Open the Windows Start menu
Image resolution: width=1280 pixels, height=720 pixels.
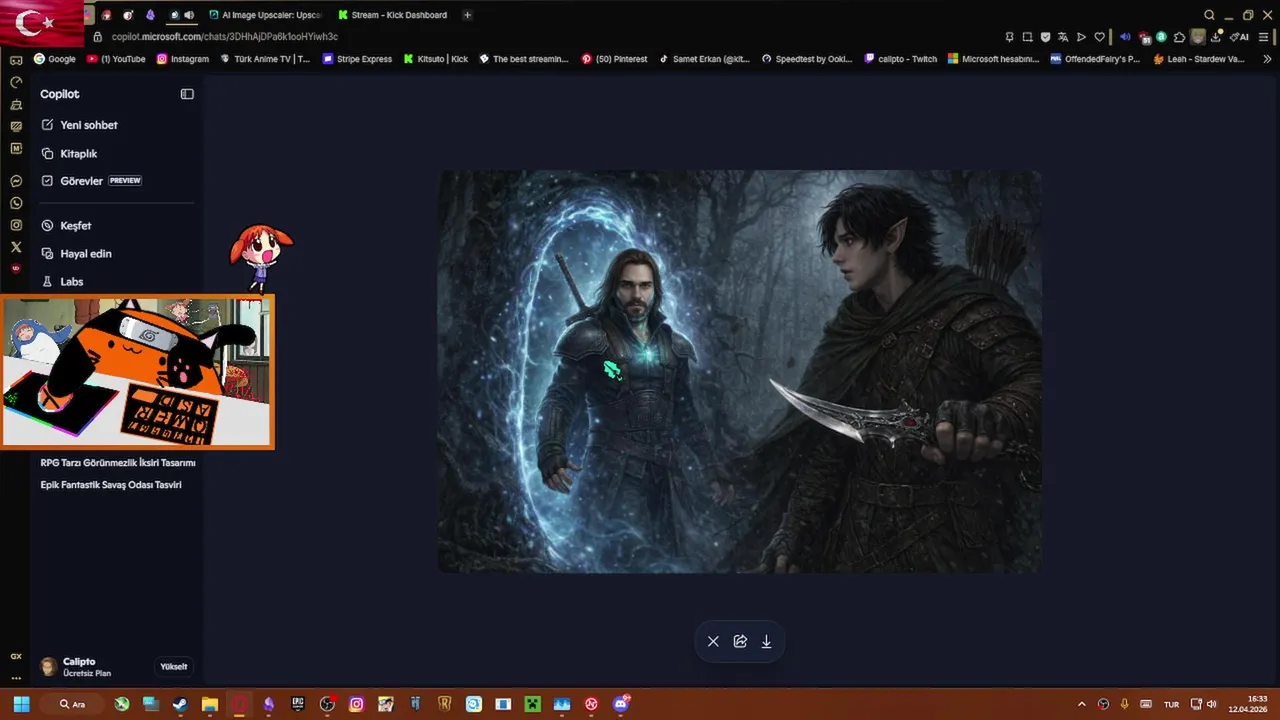[x=21, y=704]
